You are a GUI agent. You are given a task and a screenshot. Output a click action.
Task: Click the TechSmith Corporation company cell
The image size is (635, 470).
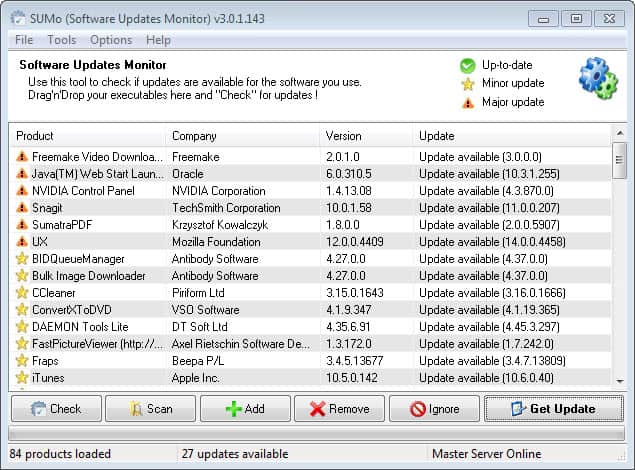(x=226, y=208)
